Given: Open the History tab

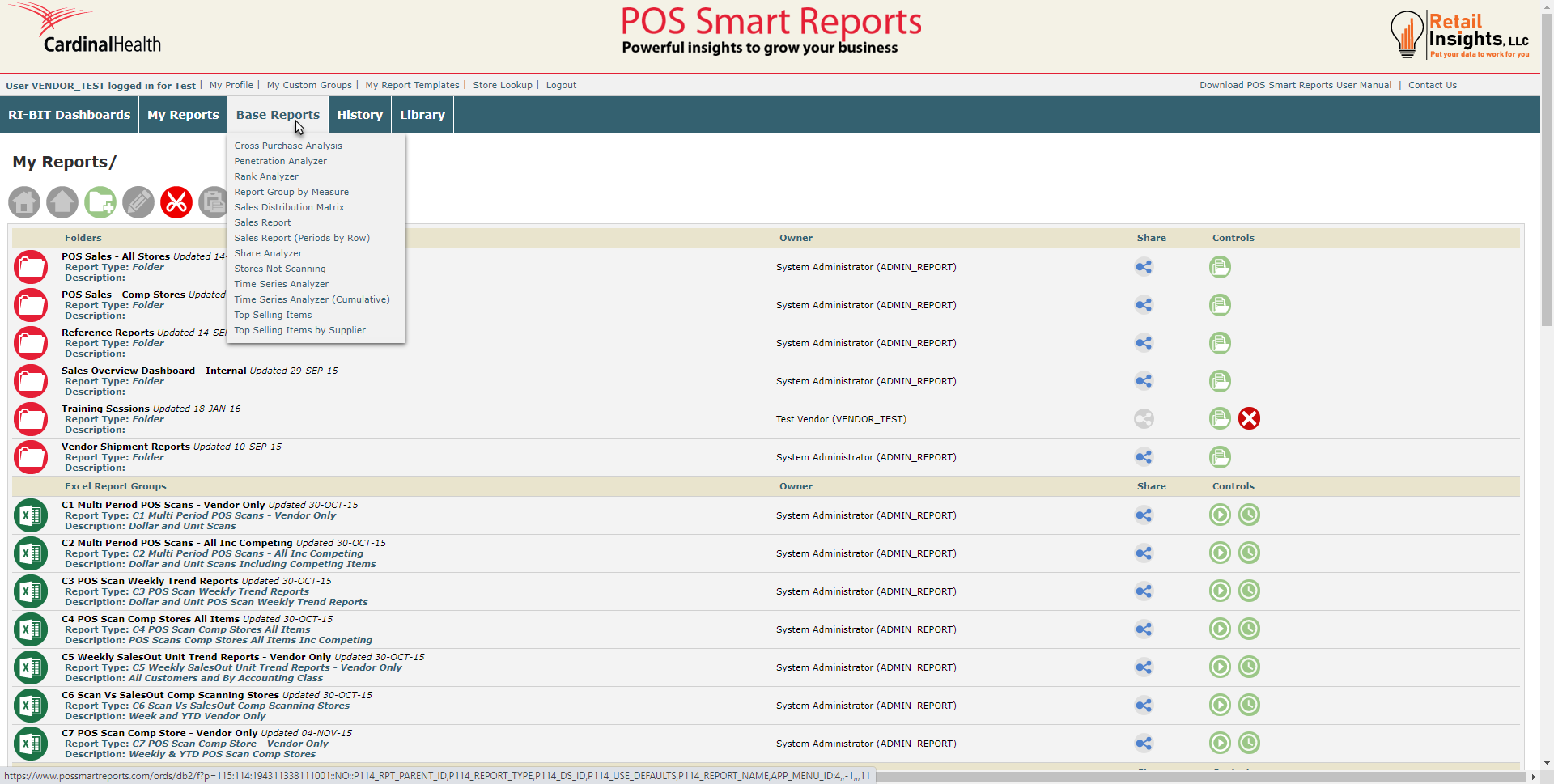Looking at the screenshot, I should pyautogui.click(x=359, y=115).
